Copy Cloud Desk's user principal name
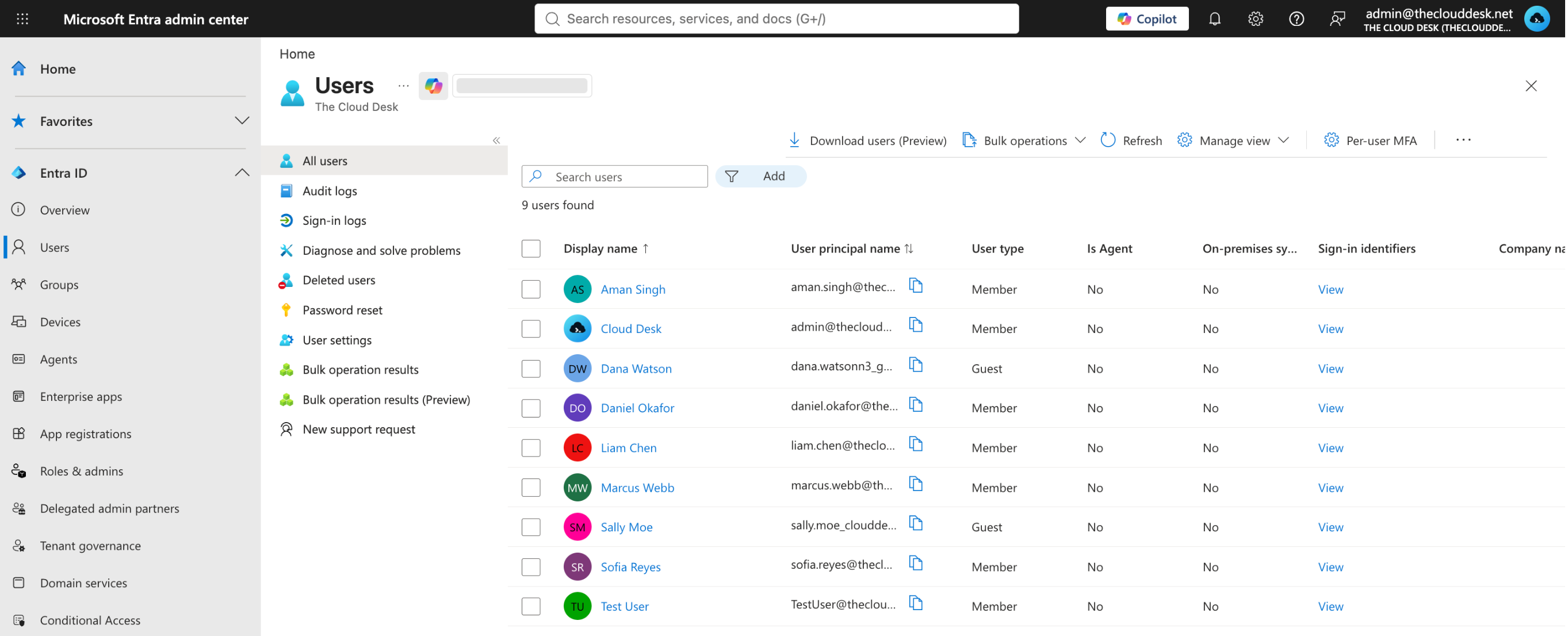Screen dimensions: 1568x636 tap(916, 325)
